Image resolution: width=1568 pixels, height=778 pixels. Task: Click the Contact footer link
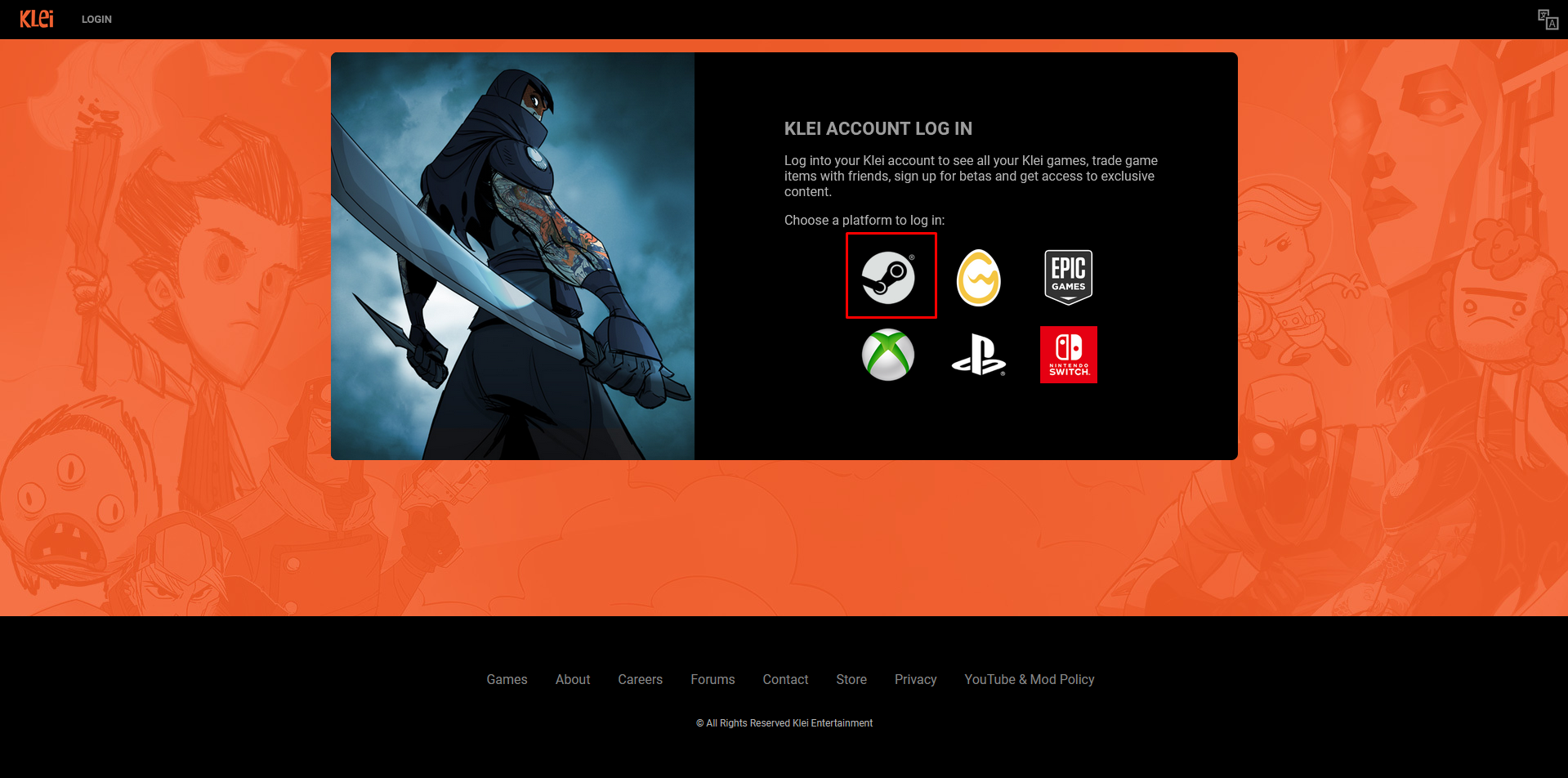click(x=785, y=679)
